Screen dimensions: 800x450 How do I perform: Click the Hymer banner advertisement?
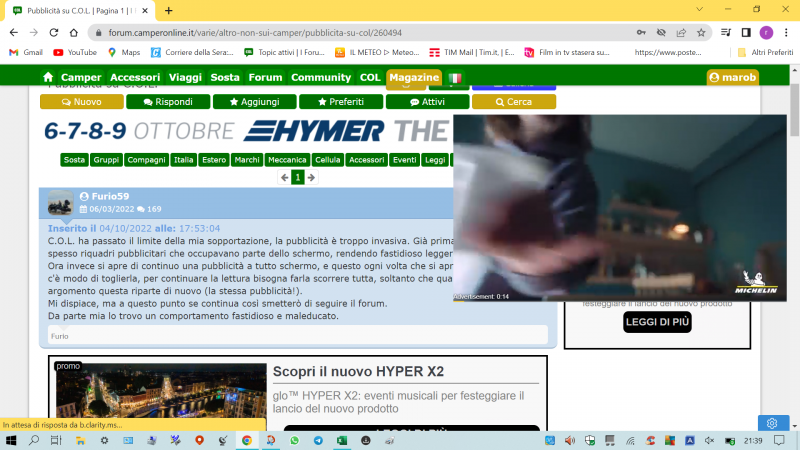[x=248, y=131]
